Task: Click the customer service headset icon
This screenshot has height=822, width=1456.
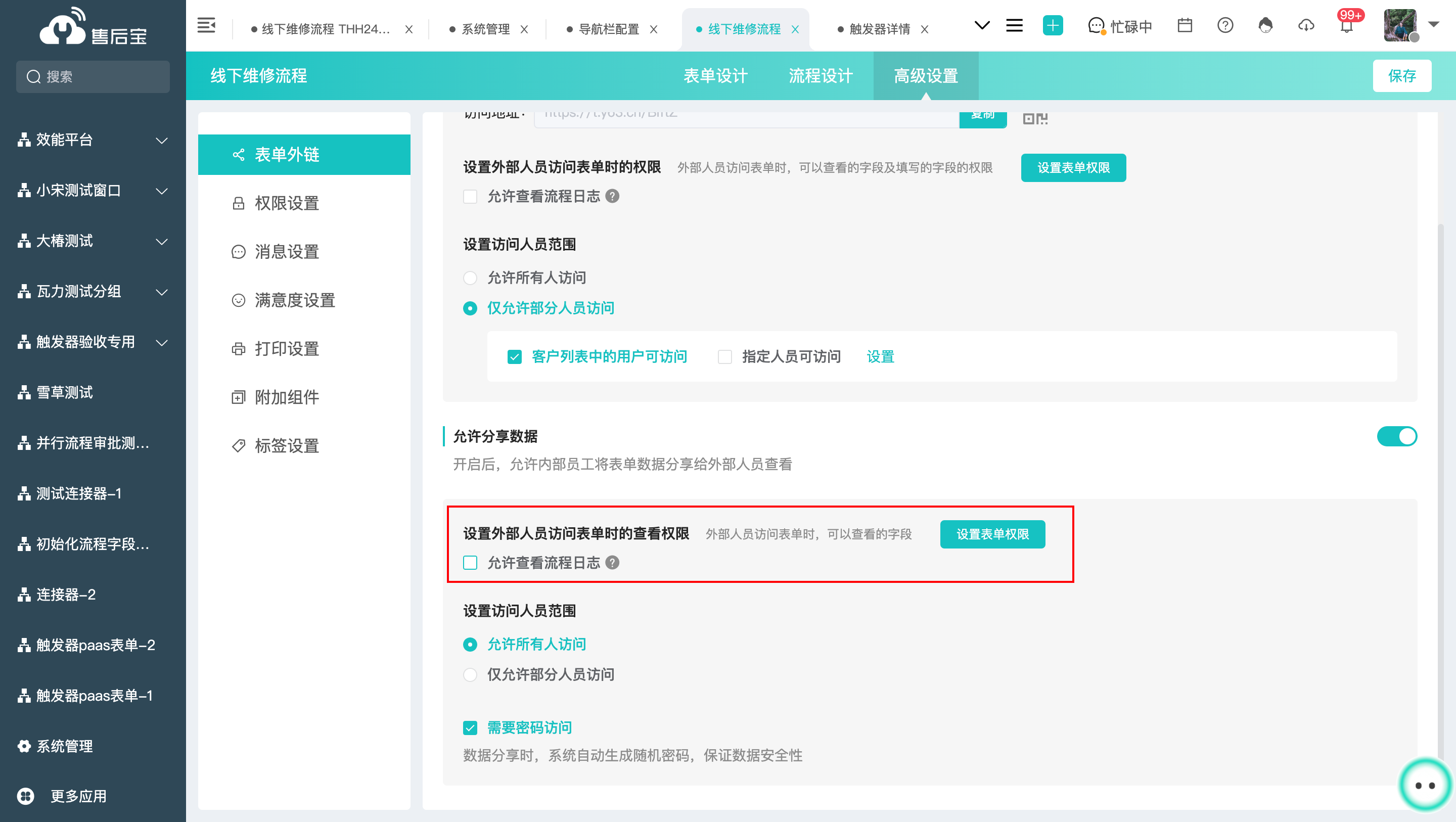Action: [1265, 26]
